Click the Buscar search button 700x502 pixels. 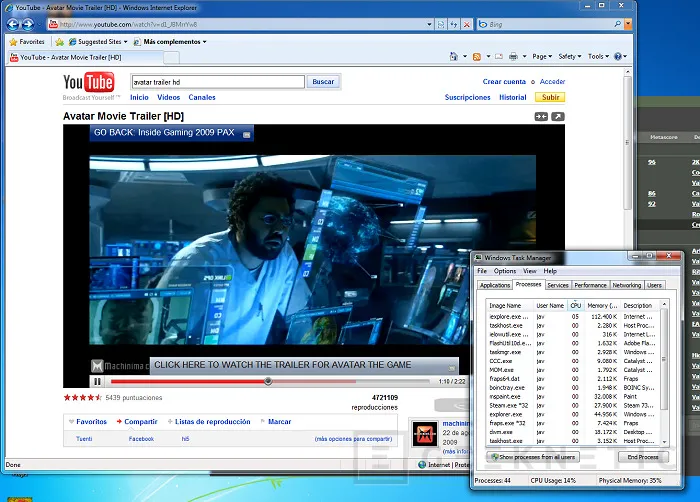323,82
